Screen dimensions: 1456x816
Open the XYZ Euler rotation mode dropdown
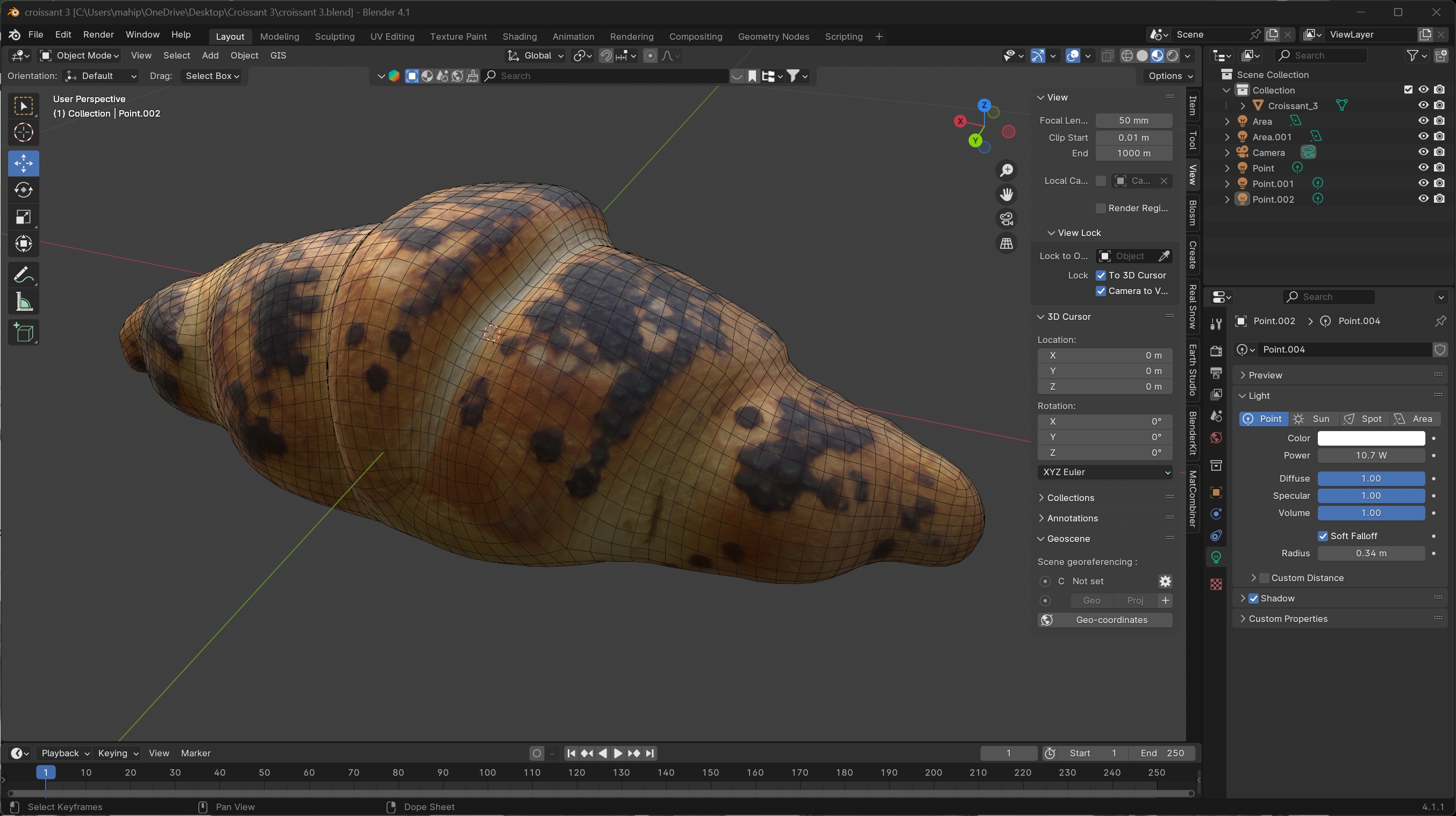(x=1104, y=472)
